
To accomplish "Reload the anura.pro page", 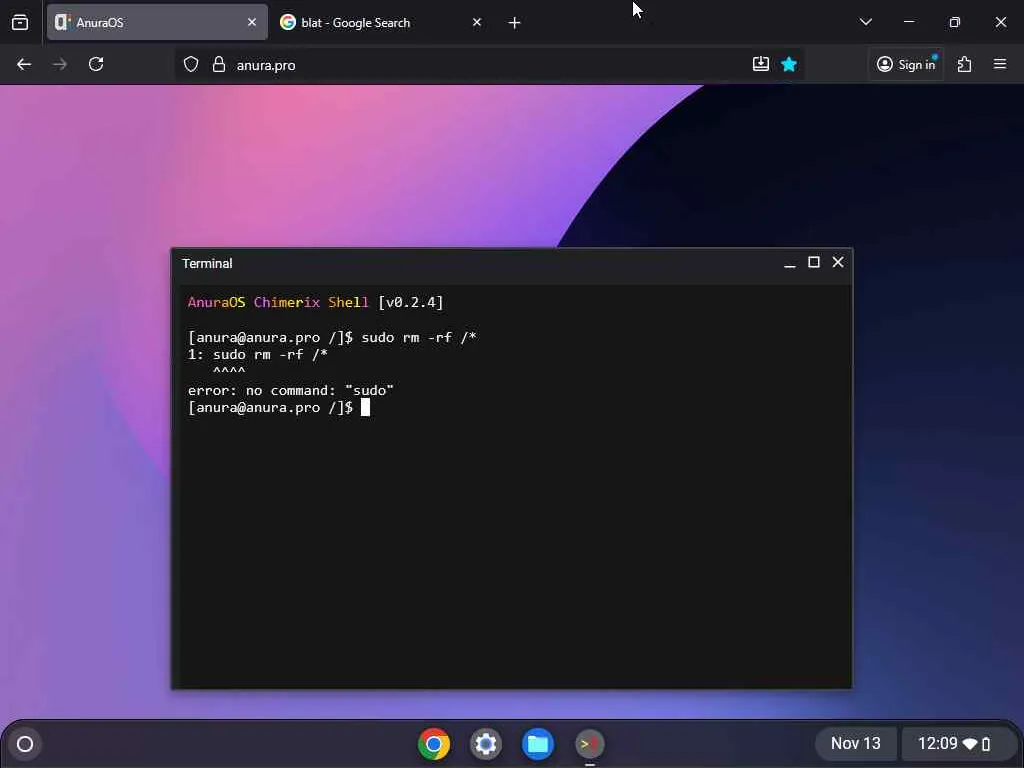I will (x=96, y=64).
